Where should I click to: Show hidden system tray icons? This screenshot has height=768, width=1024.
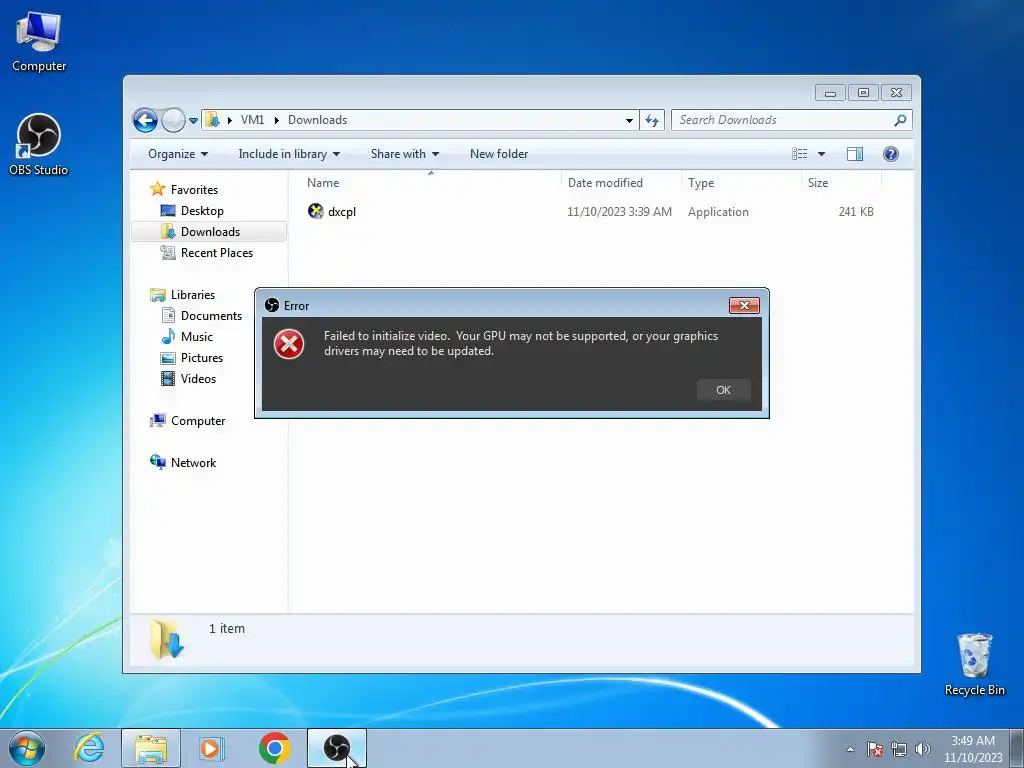(x=850, y=749)
